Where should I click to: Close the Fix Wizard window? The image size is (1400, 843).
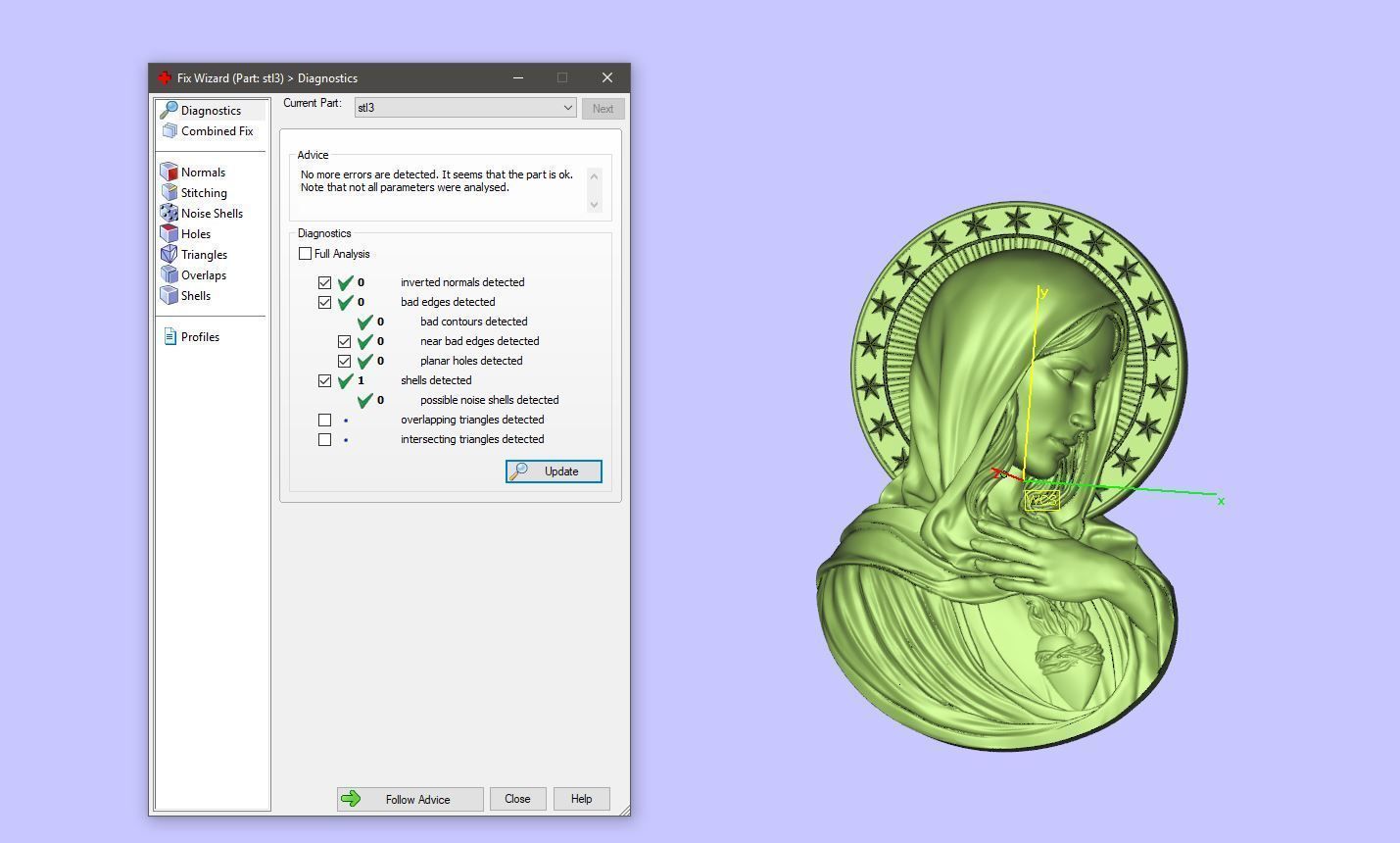coord(607,77)
